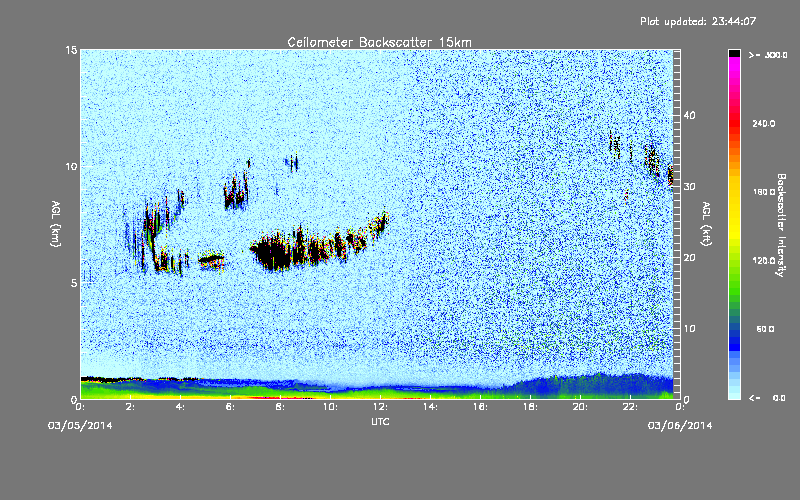The image size is (800, 500).
Task: Click the 5 km tick on left axis
Action: tap(74, 283)
